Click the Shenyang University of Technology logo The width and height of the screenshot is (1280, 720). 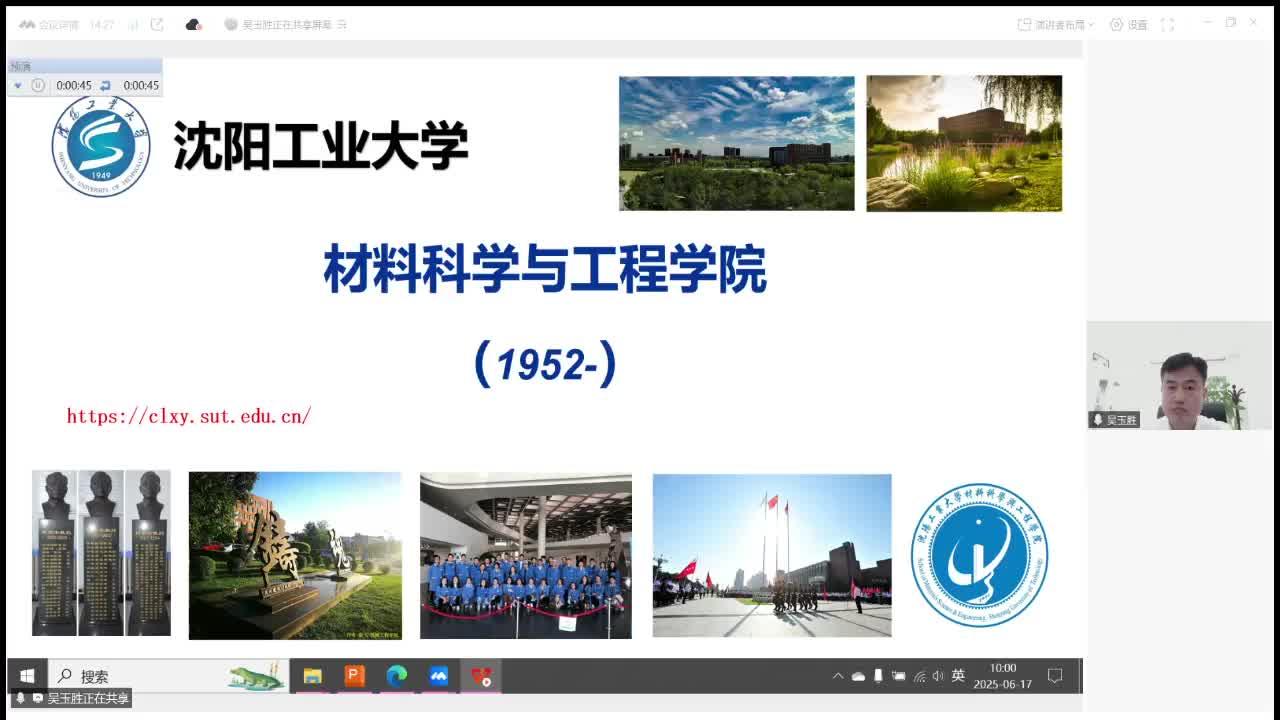coord(100,147)
